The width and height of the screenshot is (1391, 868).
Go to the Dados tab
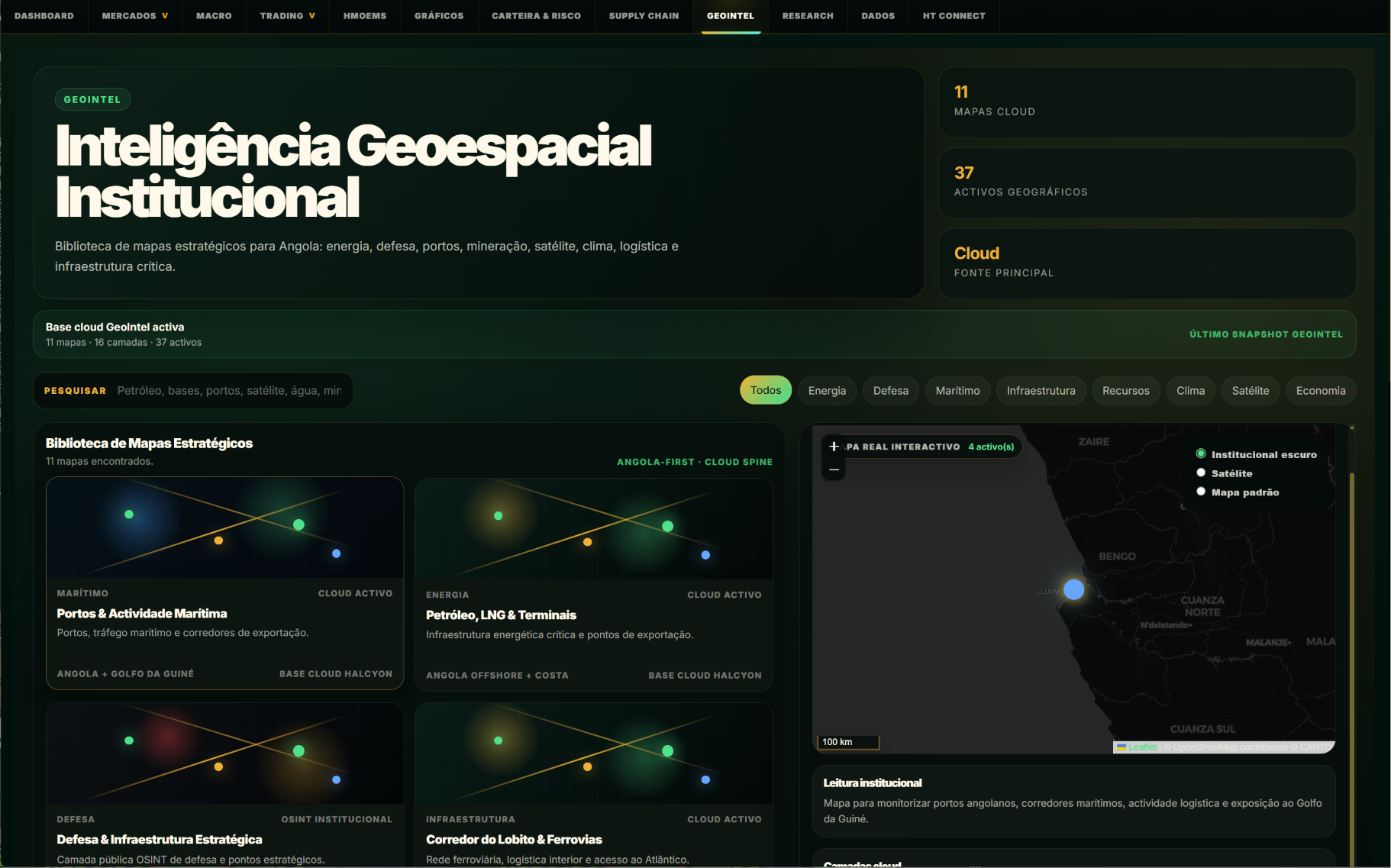click(878, 16)
